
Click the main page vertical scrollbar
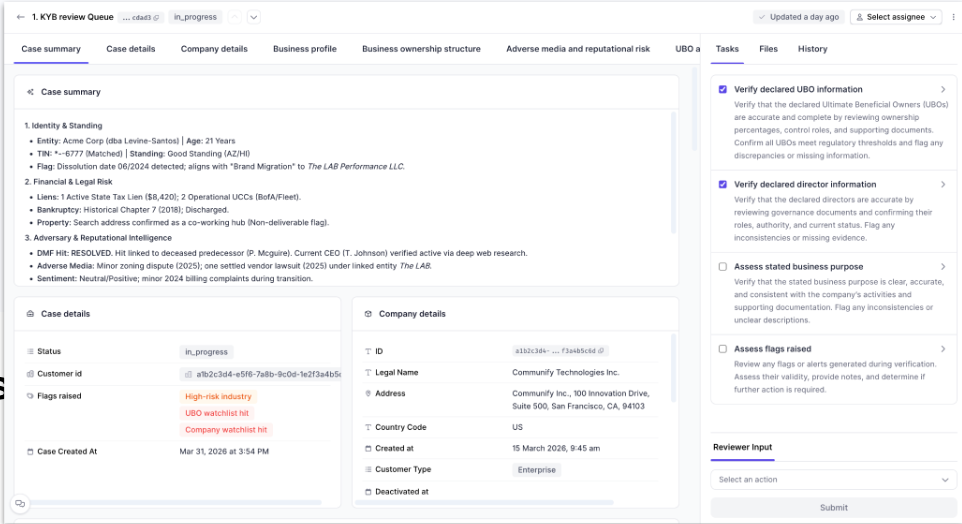[x=695, y=109]
